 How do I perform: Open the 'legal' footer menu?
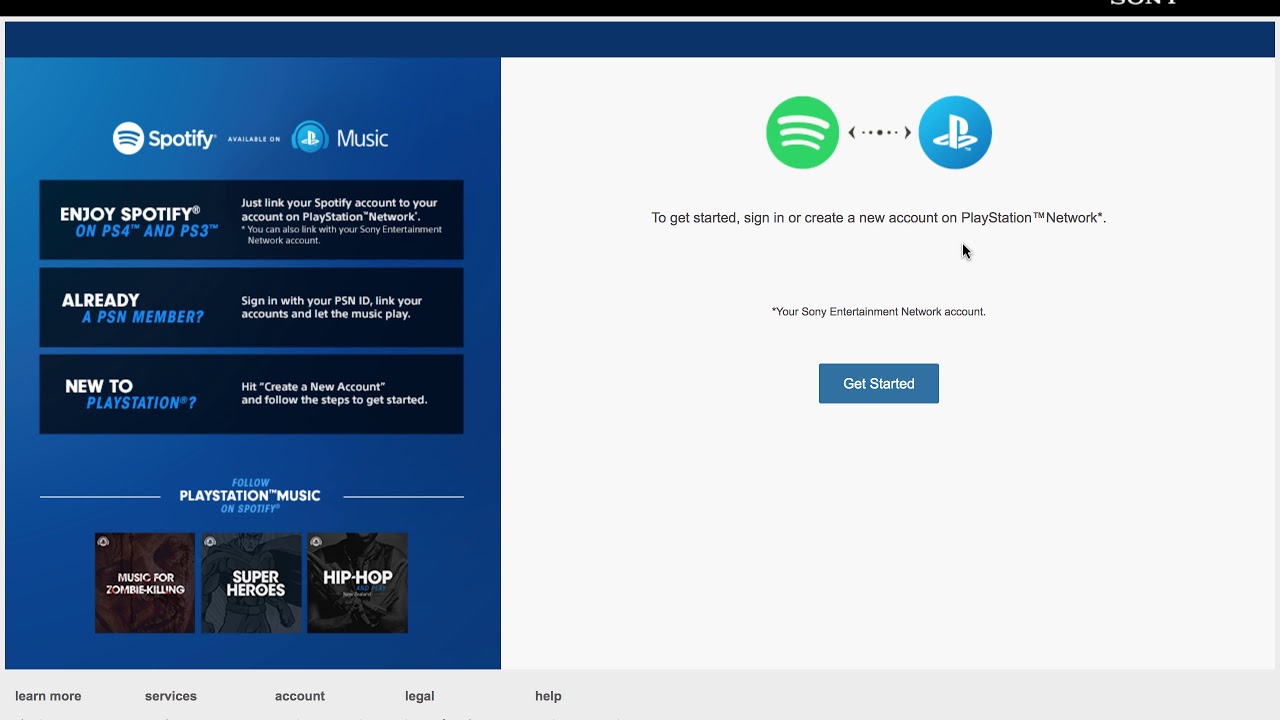(x=420, y=696)
